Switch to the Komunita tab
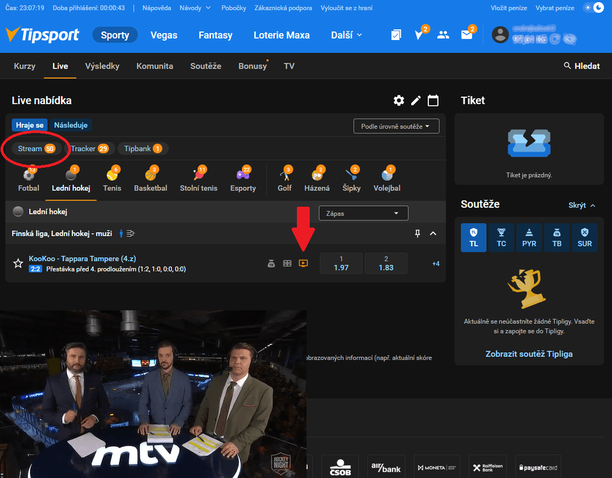 click(155, 66)
